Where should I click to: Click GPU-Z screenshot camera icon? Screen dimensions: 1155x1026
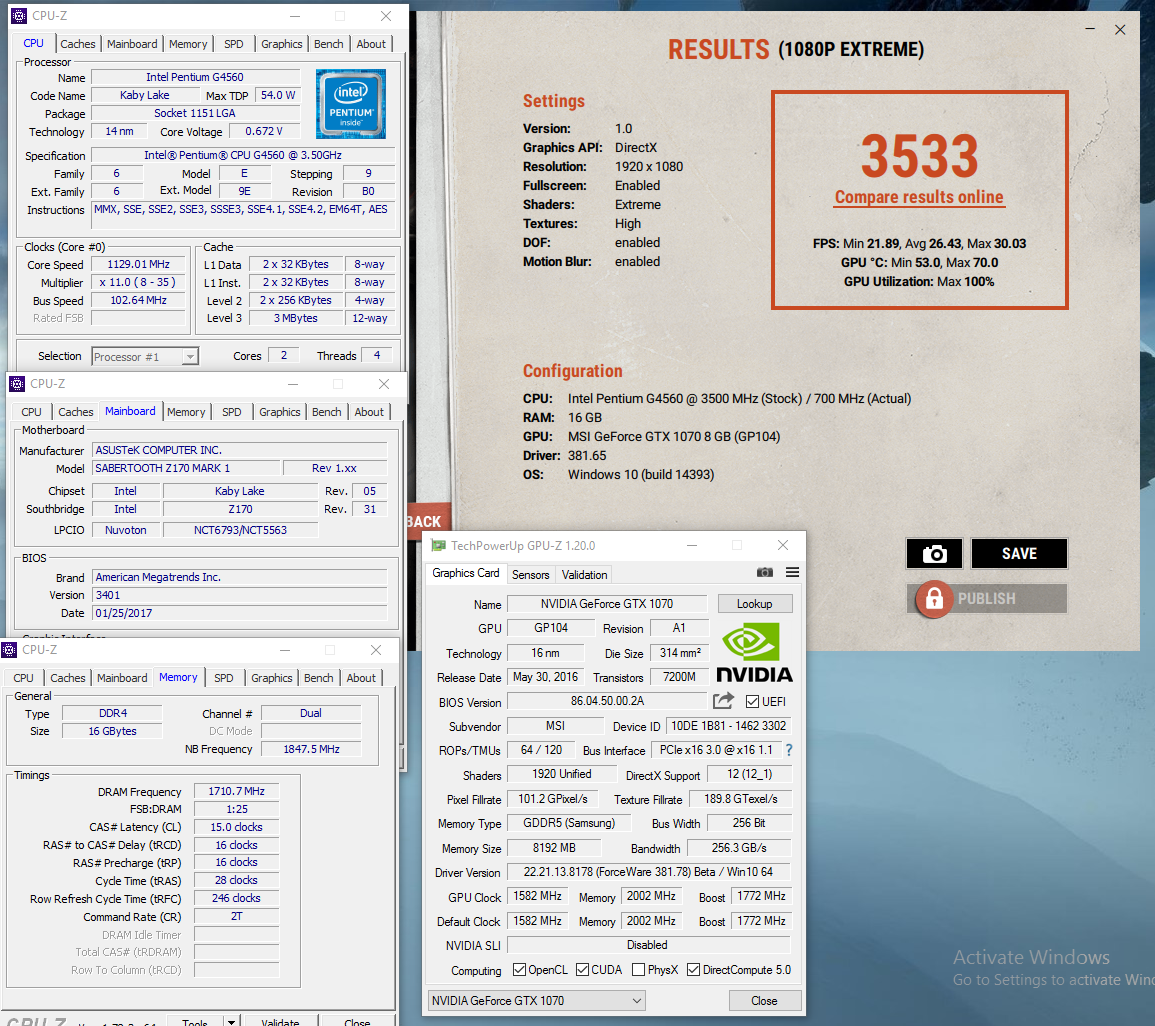pos(765,572)
